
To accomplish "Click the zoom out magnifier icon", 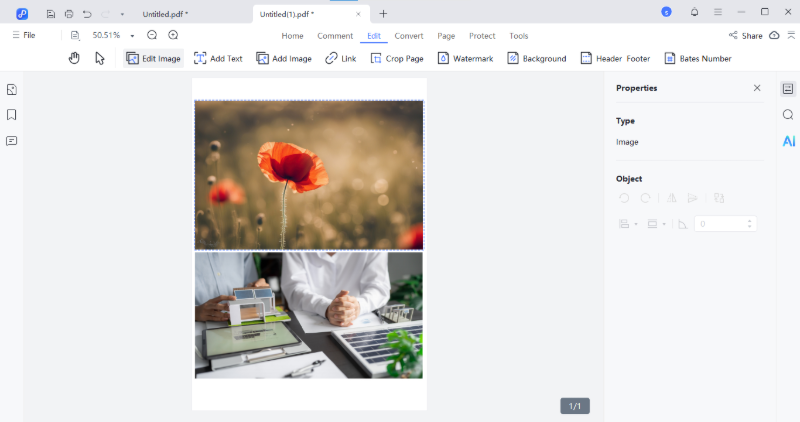I will coord(152,35).
